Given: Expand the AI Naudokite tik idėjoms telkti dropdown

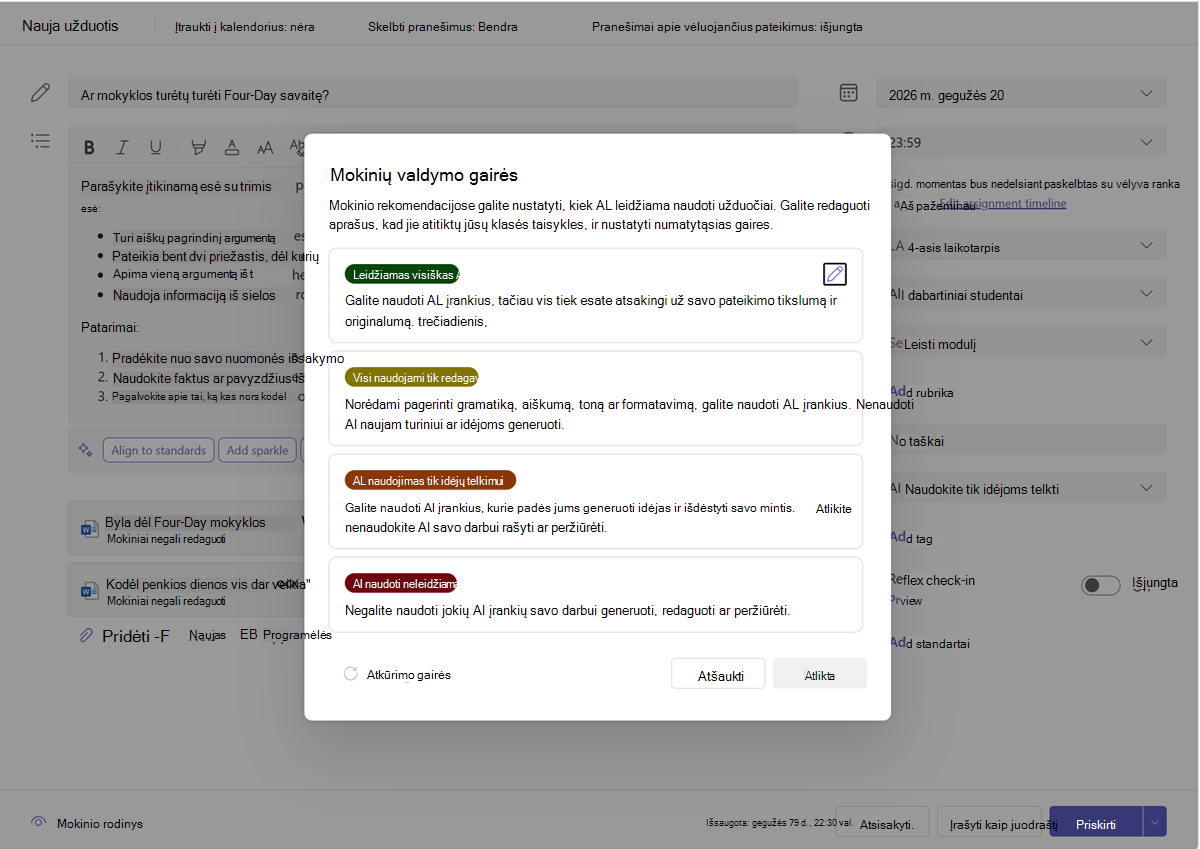Looking at the screenshot, I should point(1145,488).
